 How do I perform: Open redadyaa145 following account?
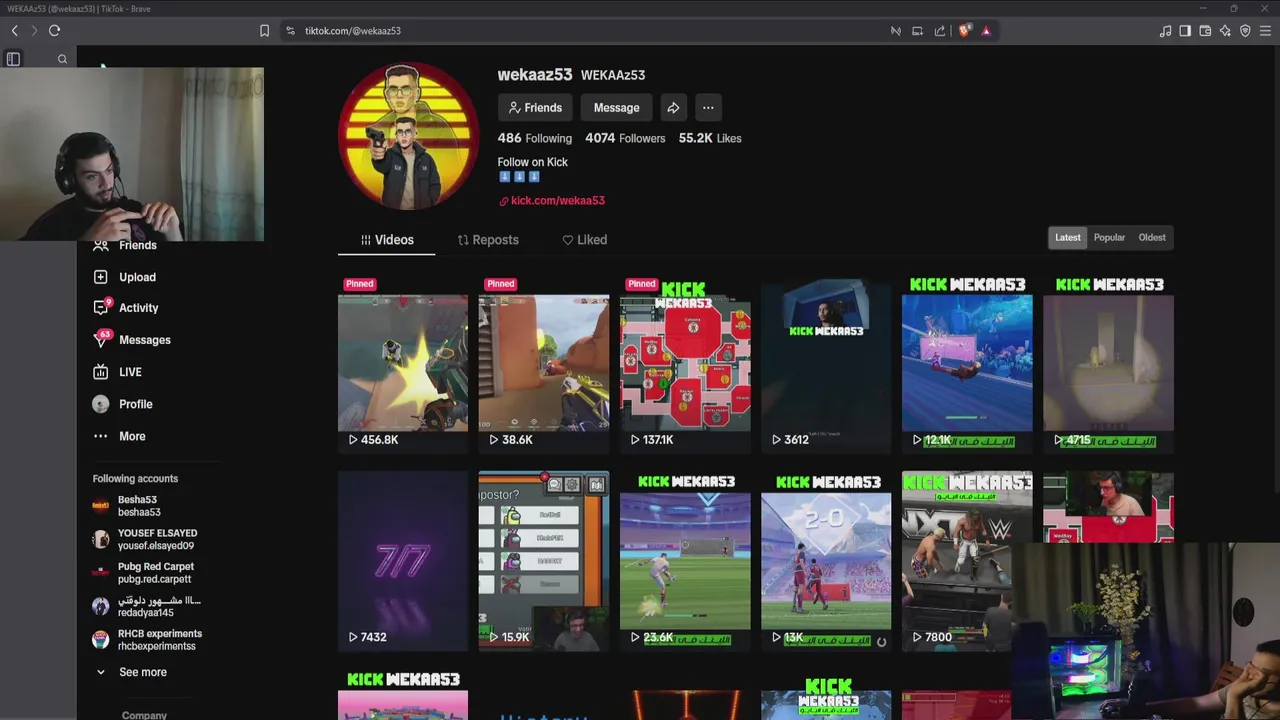[147, 607]
